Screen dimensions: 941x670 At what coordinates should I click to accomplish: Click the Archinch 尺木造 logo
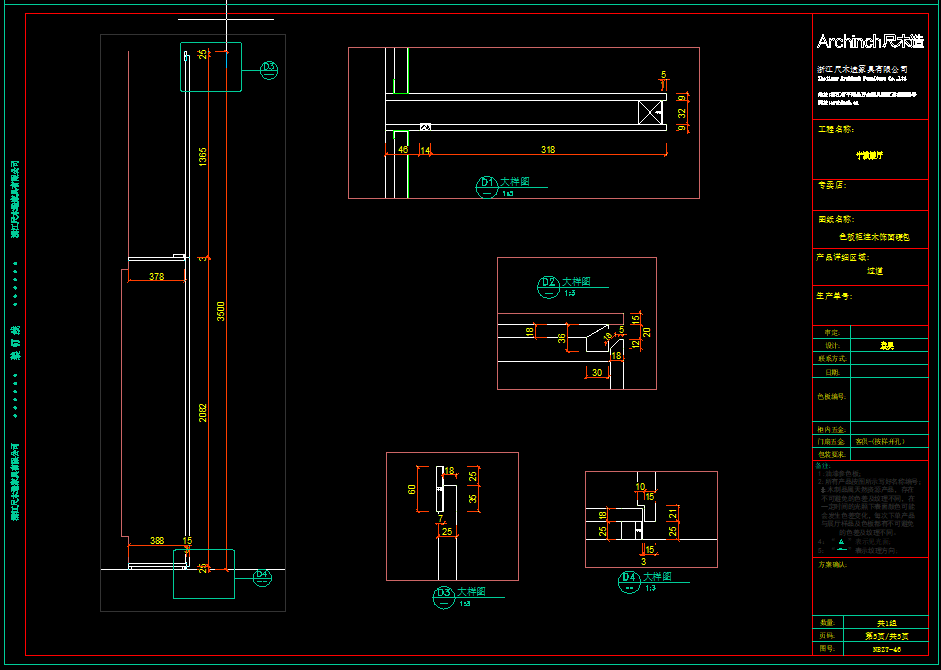[x=869, y=41]
